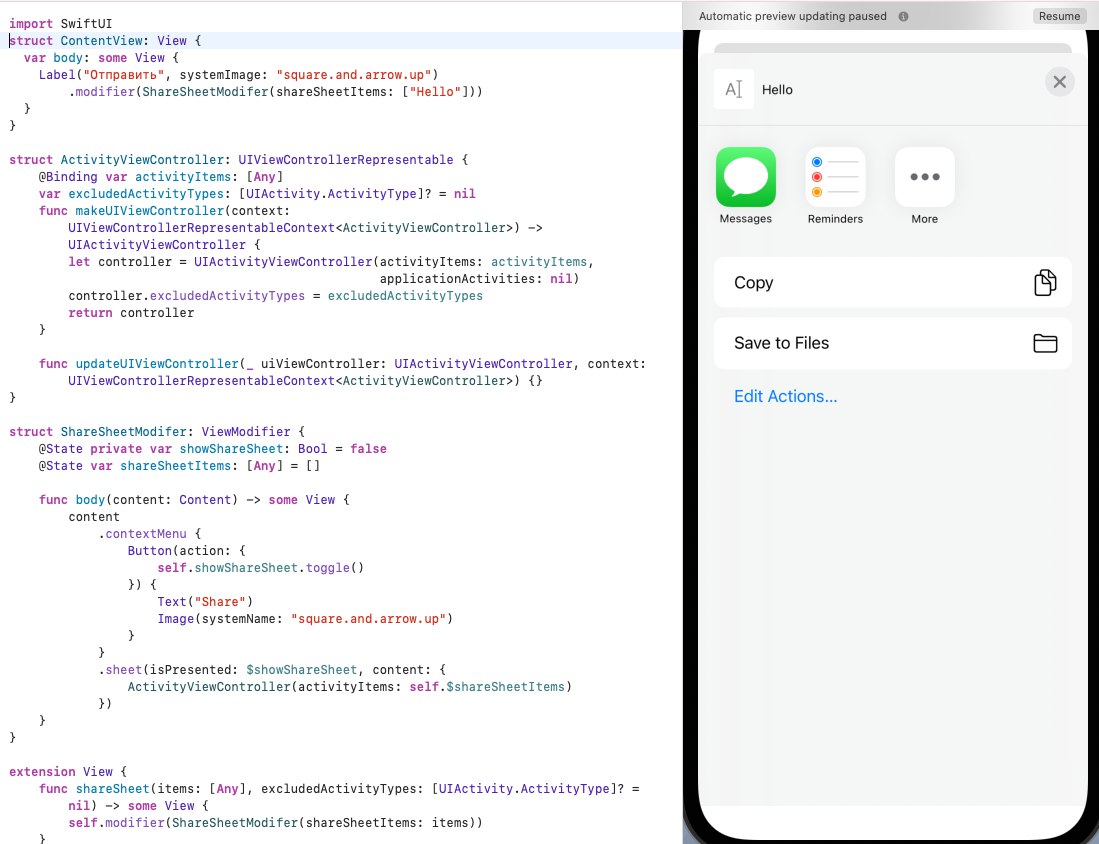Click "struct ShareSheetModifer: ViewModifier" line
Viewport: 1099px width, 844px height.
click(x=157, y=432)
